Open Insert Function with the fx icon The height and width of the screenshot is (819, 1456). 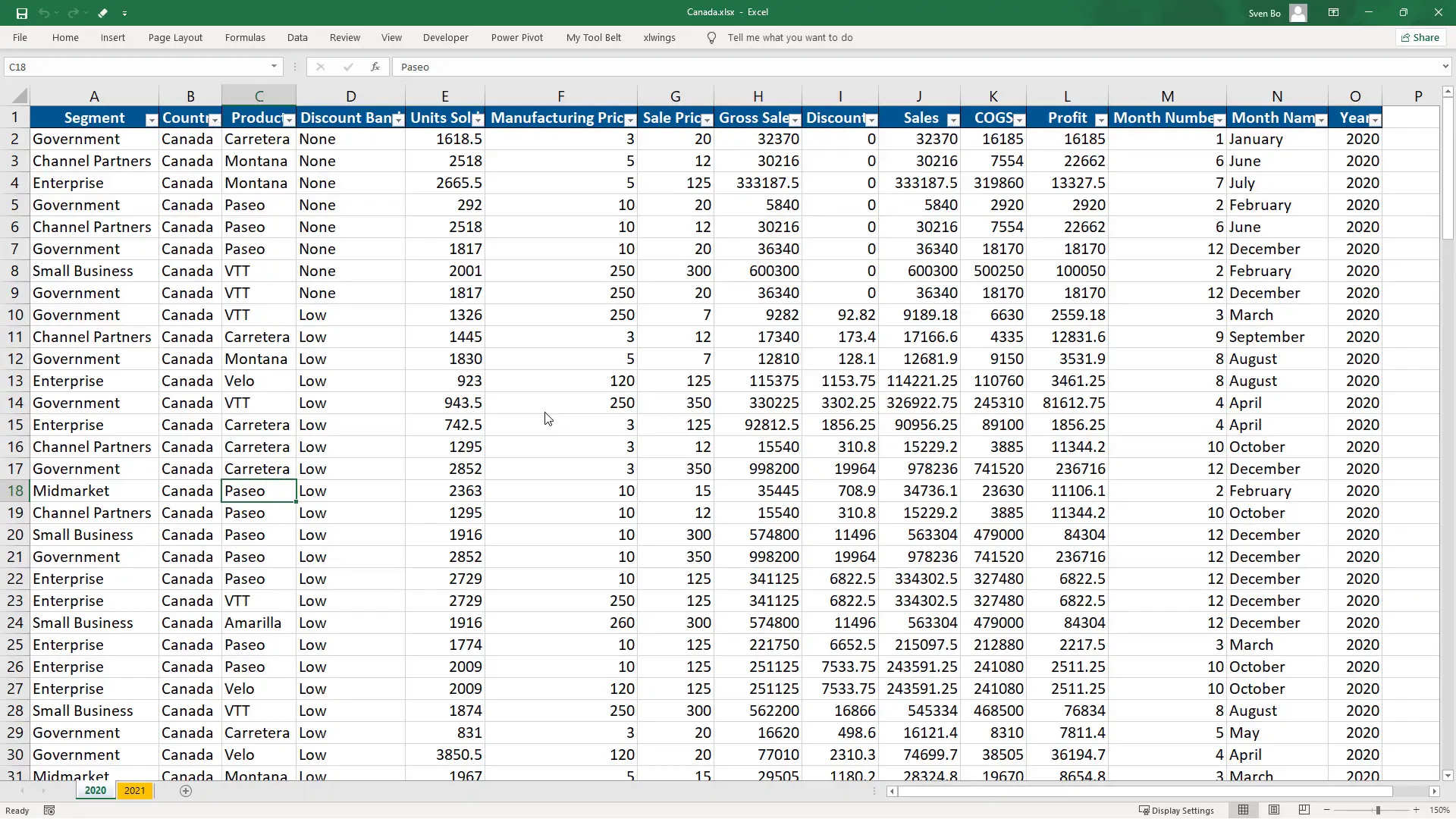(375, 67)
